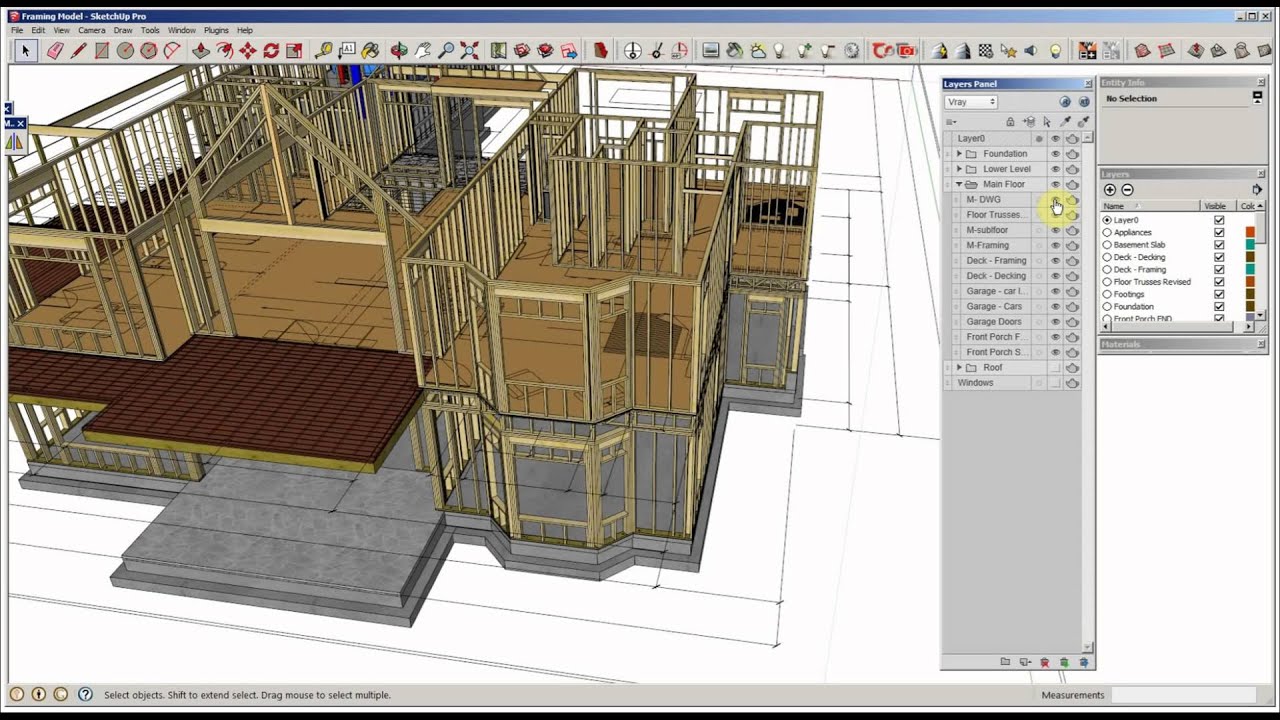This screenshot has width=1280, height=720.
Task: Uncheck Visible for Basement Slab layer
Action: click(x=1219, y=245)
